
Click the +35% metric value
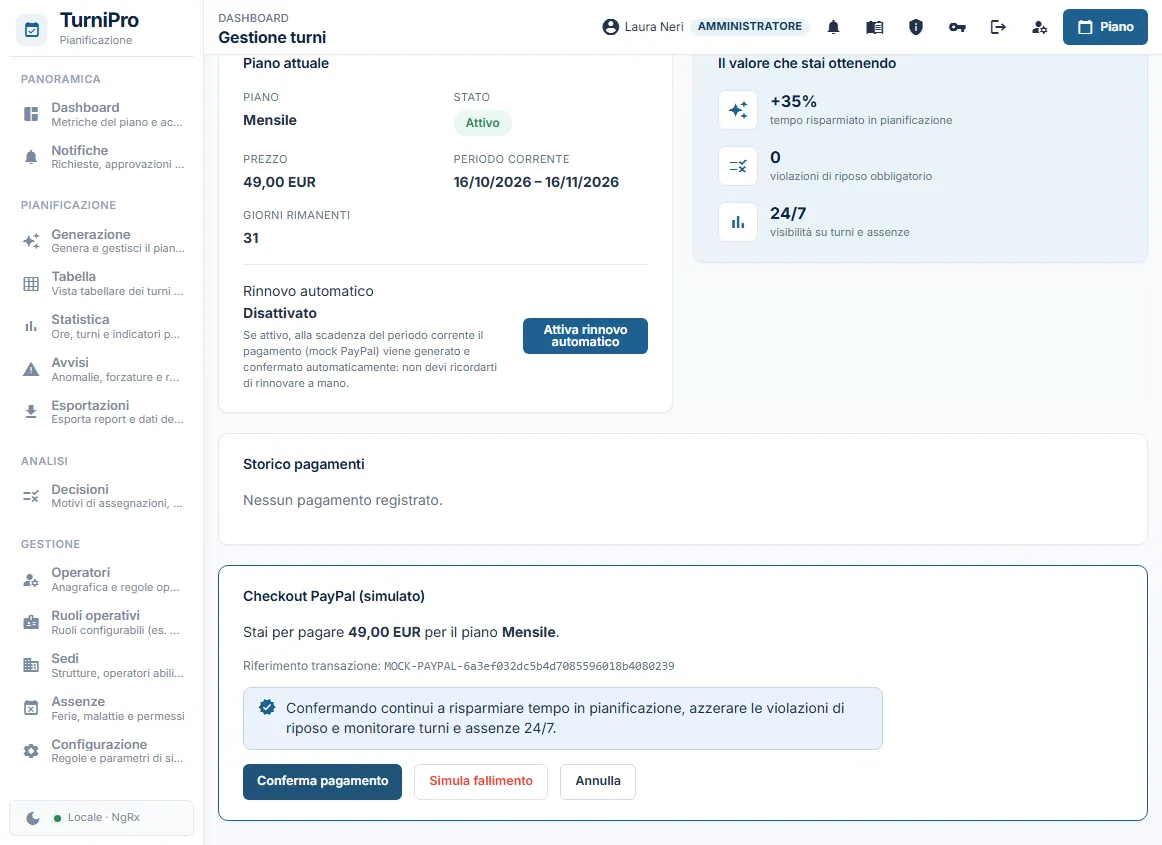pyautogui.click(x=793, y=102)
